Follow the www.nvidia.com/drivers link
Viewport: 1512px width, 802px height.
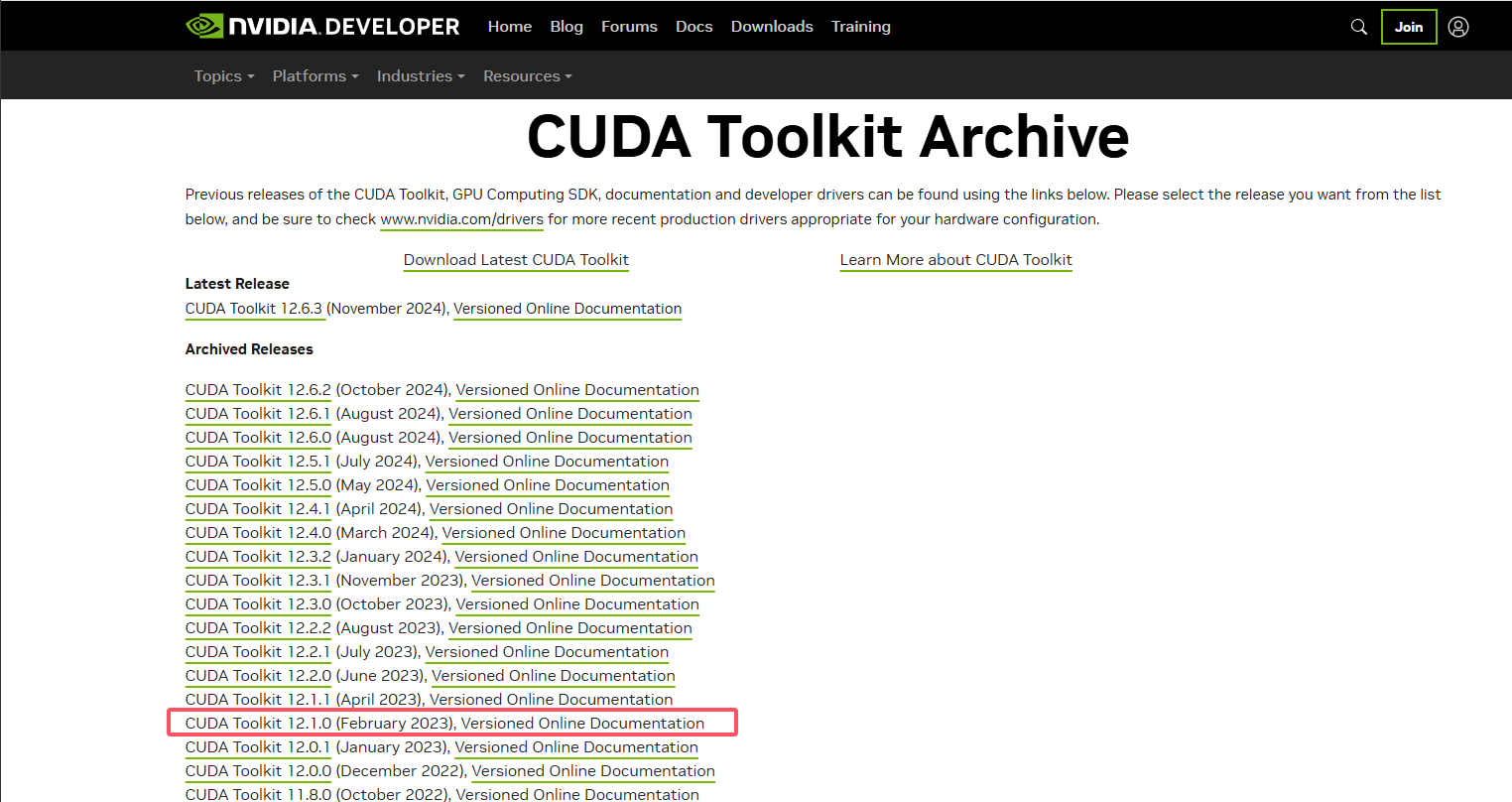point(462,219)
